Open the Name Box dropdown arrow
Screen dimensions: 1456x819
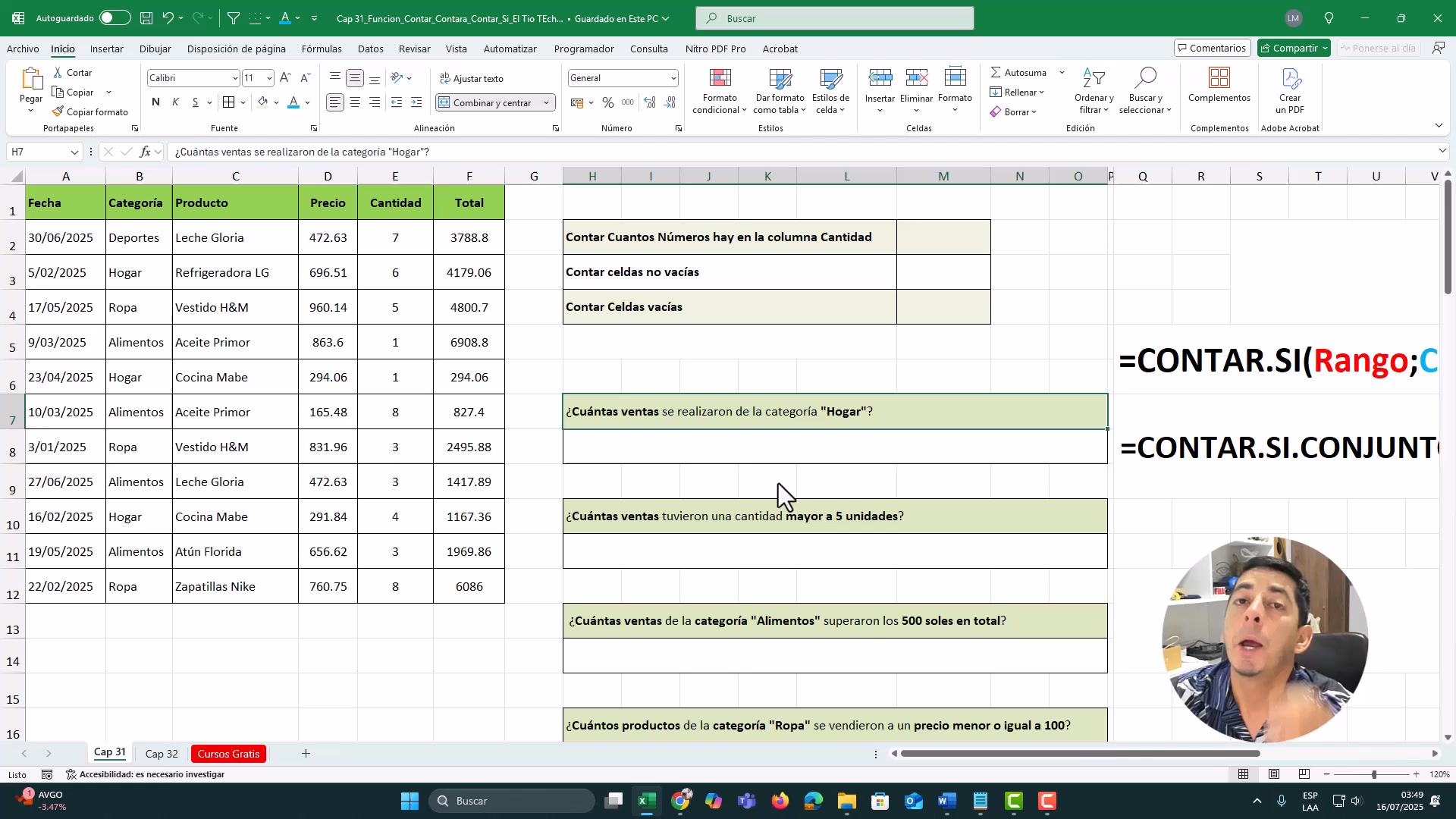click(74, 152)
